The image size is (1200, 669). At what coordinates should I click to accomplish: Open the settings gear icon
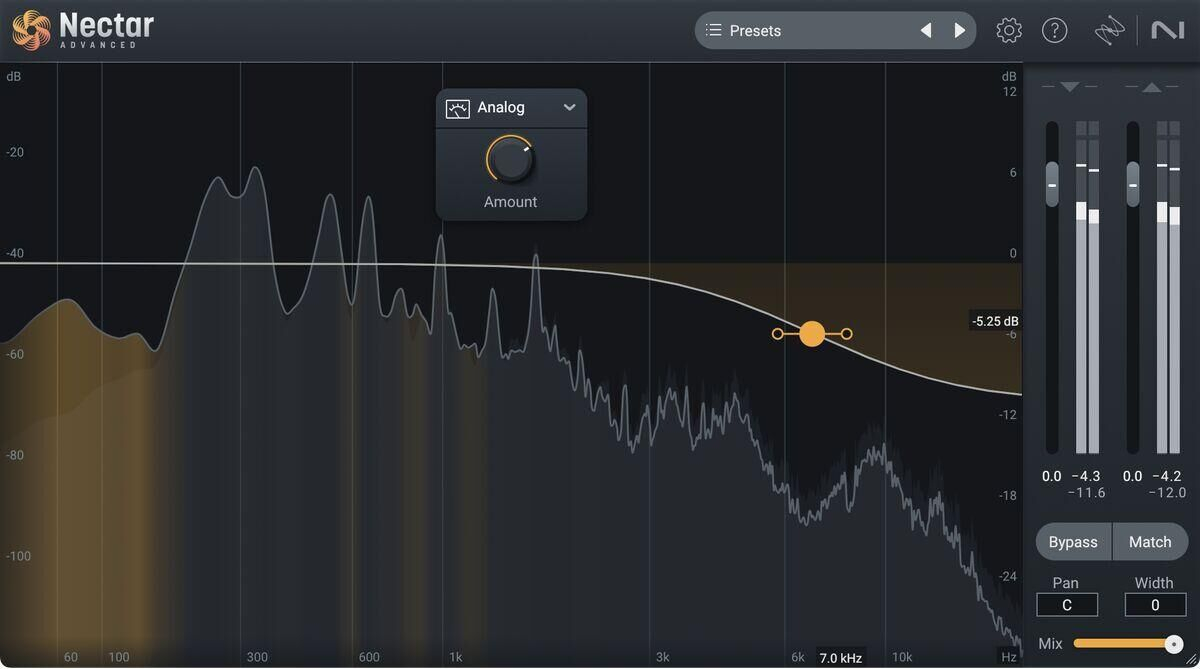[x=1009, y=31]
